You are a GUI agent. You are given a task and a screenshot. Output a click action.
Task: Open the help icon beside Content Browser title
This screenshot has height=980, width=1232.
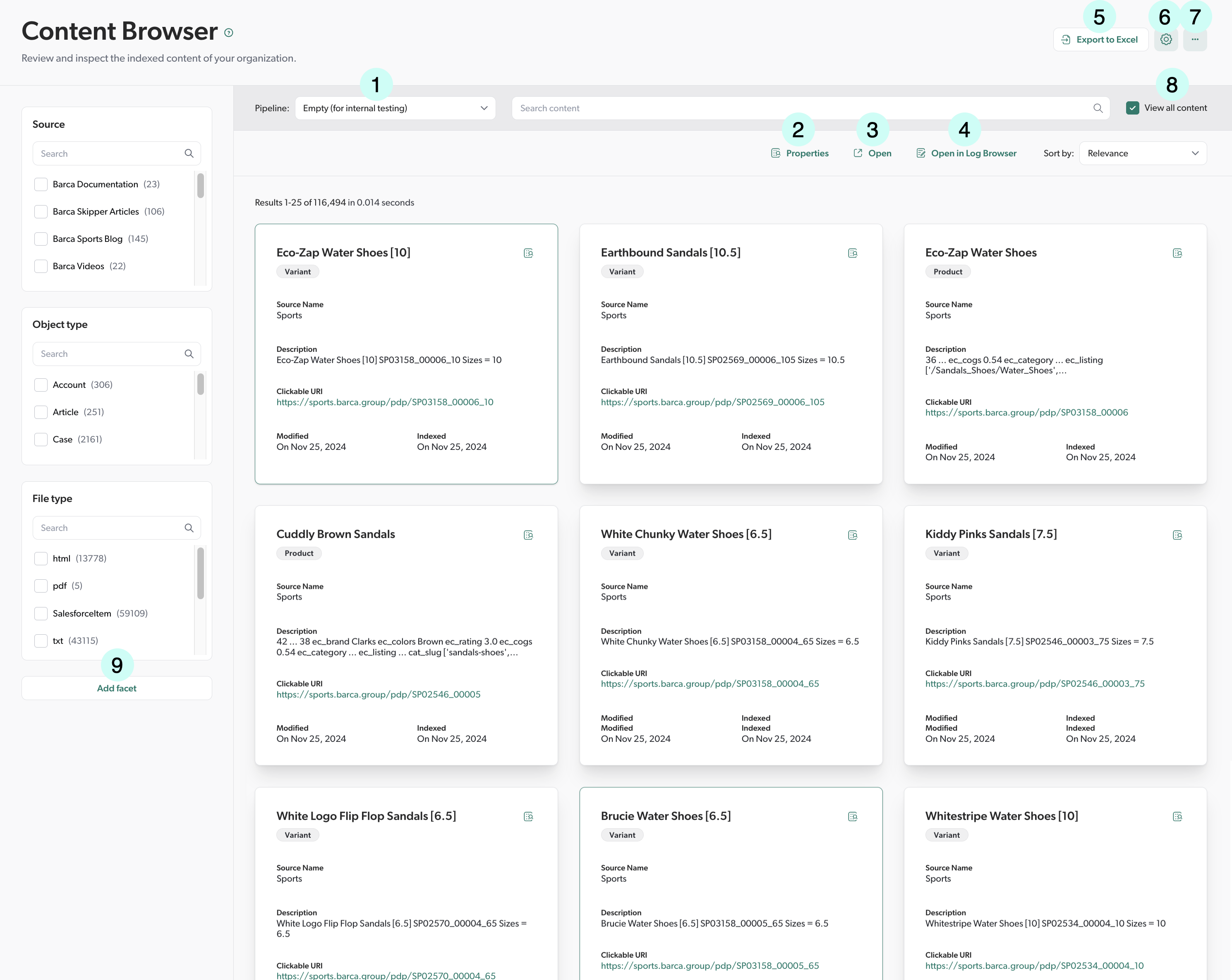[229, 33]
